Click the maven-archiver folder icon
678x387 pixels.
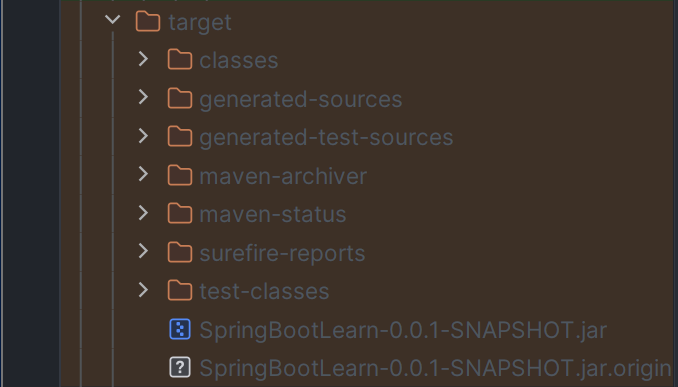coord(180,176)
